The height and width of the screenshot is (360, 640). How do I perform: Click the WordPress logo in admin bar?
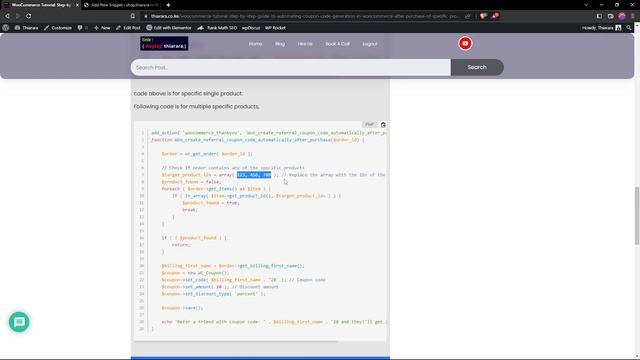click(6, 28)
